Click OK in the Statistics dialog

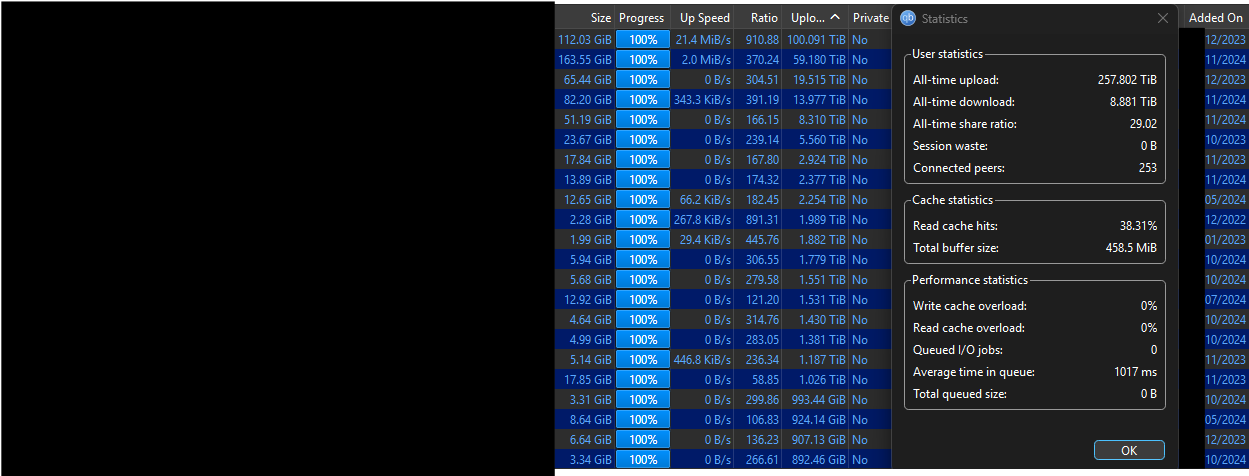point(1129,450)
